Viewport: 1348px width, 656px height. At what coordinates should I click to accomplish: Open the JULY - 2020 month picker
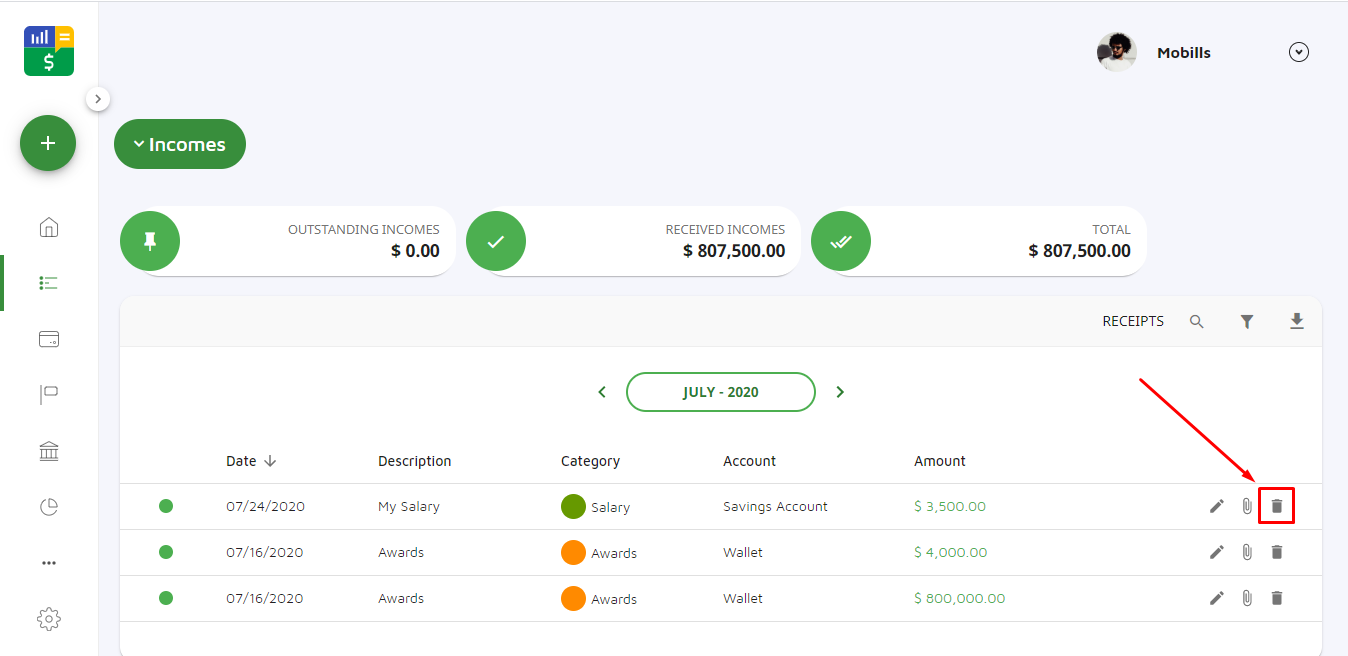(720, 392)
